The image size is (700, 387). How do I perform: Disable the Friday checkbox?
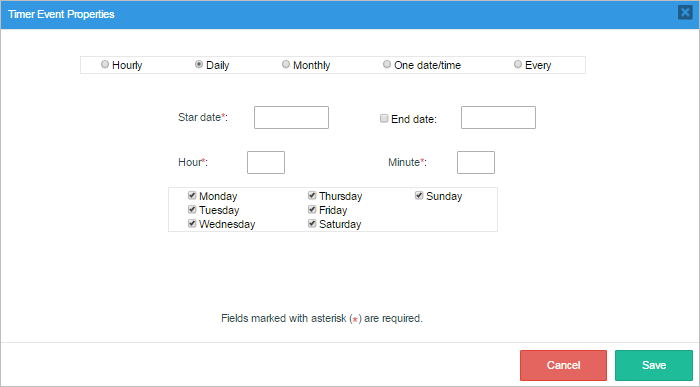click(x=312, y=209)
